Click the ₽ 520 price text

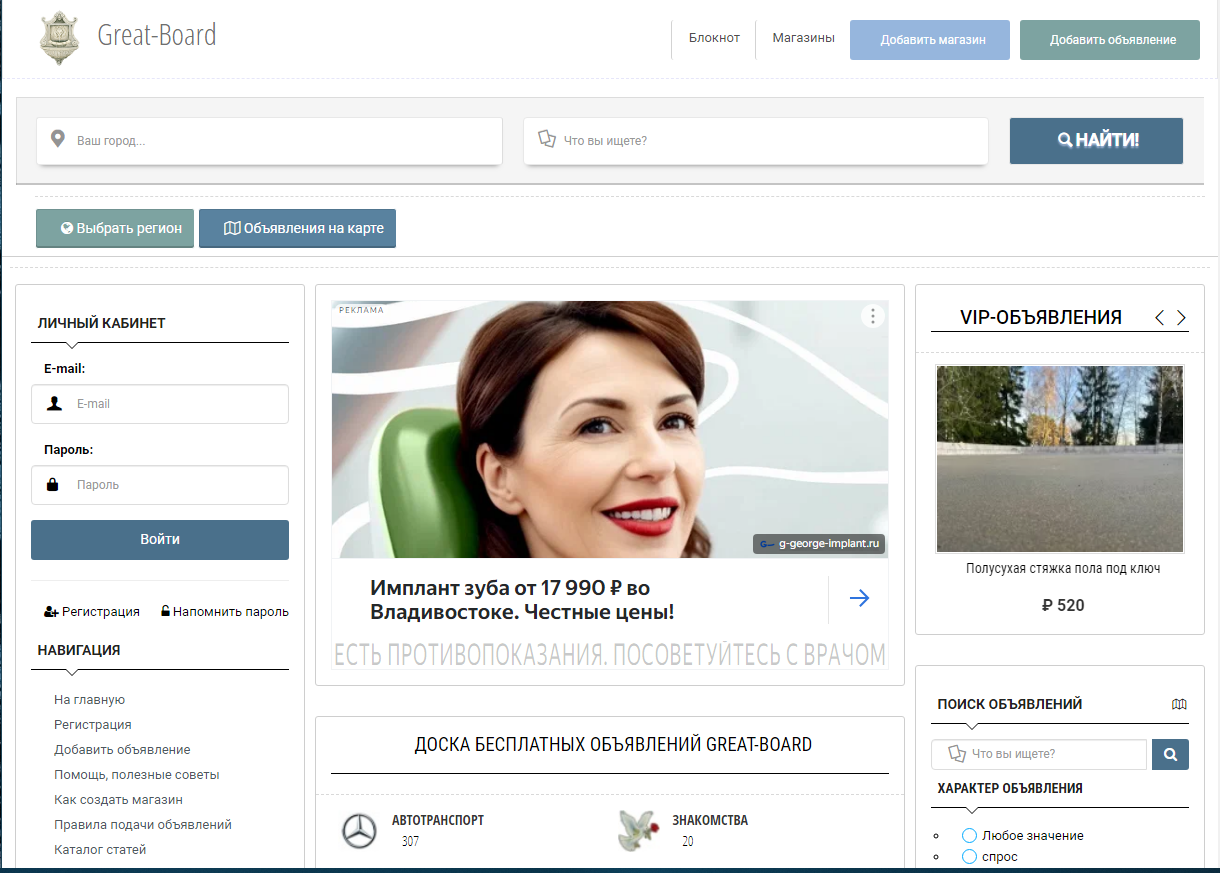(x=1063, y=605)
